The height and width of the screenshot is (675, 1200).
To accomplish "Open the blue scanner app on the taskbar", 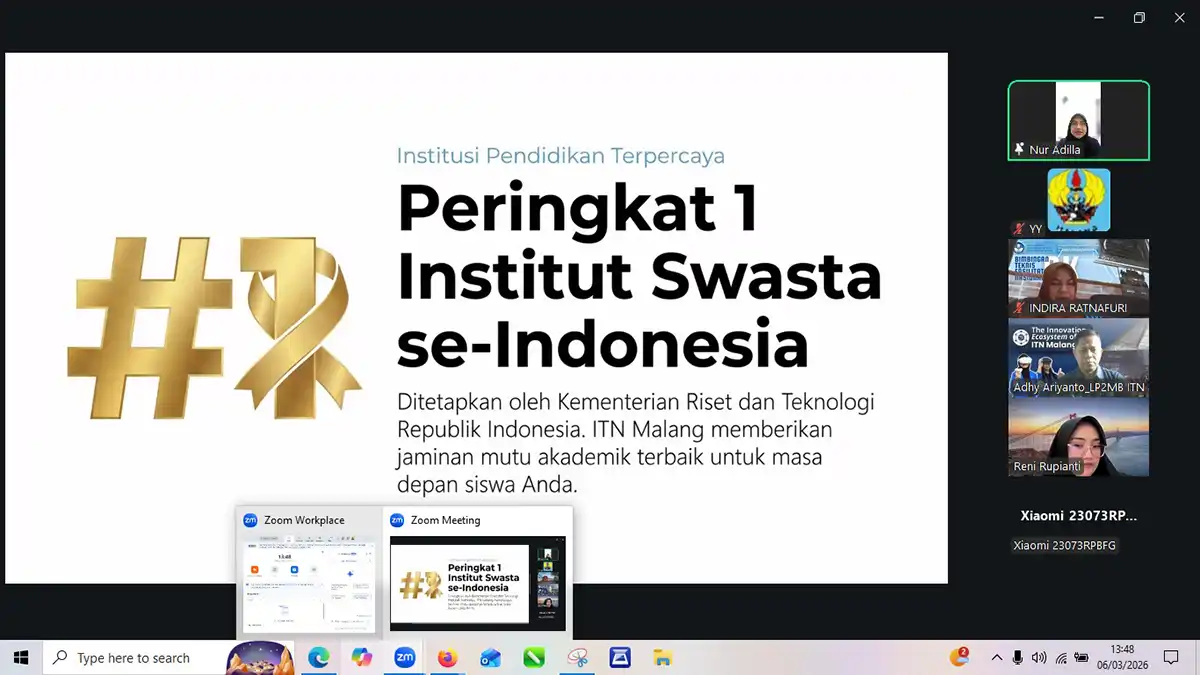I will point(620,658).
